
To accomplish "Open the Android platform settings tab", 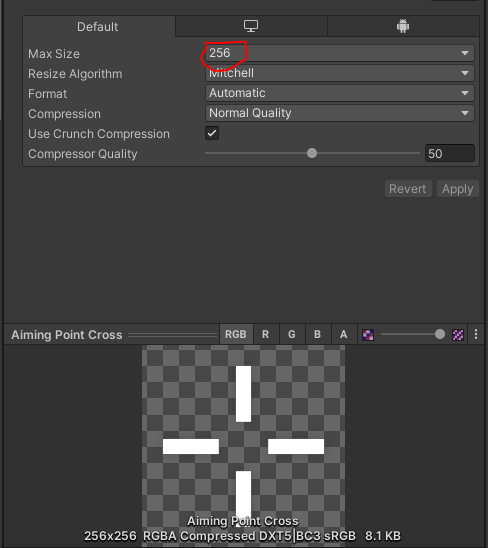I will tap(403, 26).
